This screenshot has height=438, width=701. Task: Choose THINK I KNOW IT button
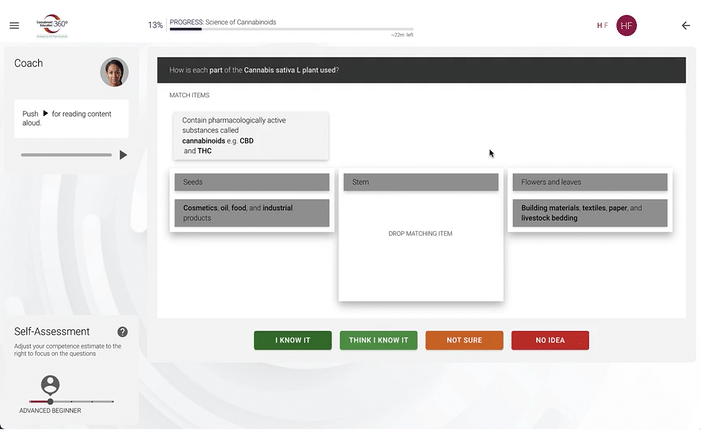point(379,340)
